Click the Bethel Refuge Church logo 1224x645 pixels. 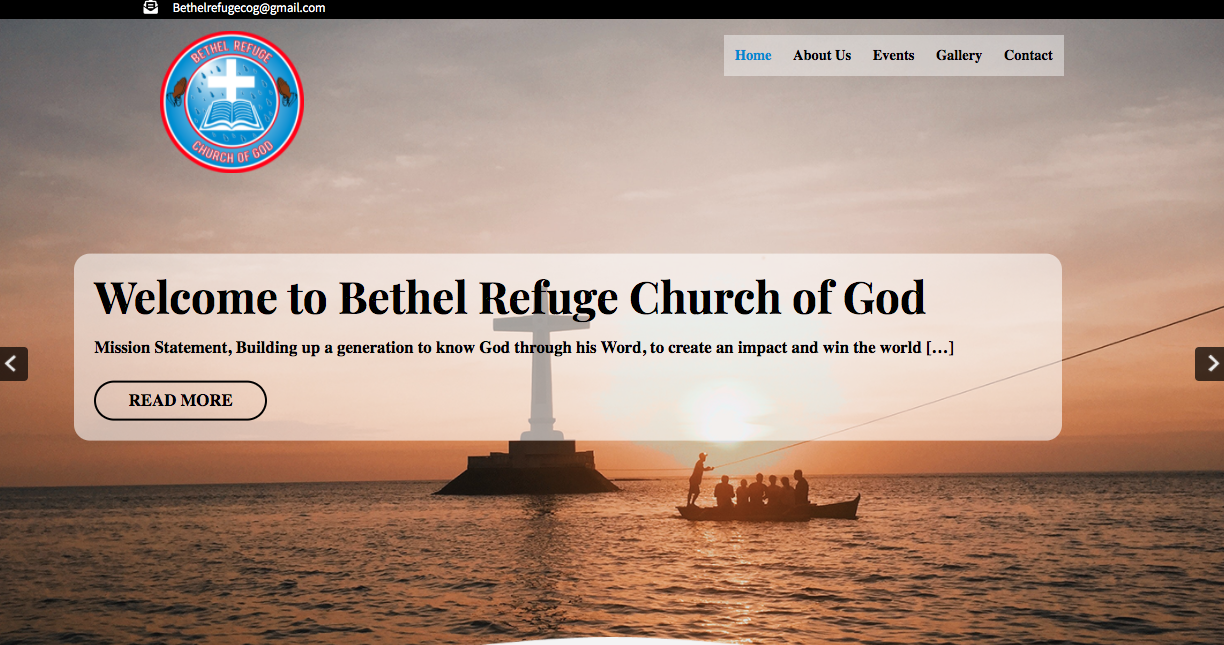tap(232, 102)
